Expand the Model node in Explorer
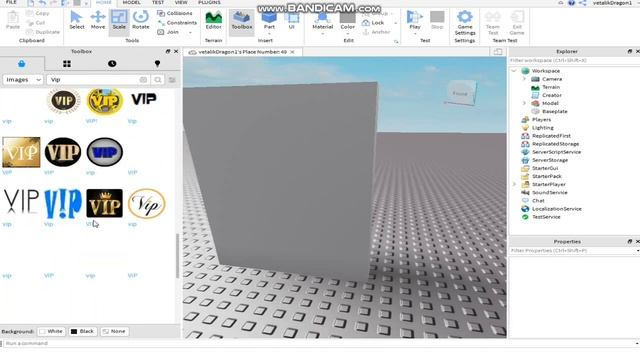This screenshot has height=360, width=640. coord(524,103)
